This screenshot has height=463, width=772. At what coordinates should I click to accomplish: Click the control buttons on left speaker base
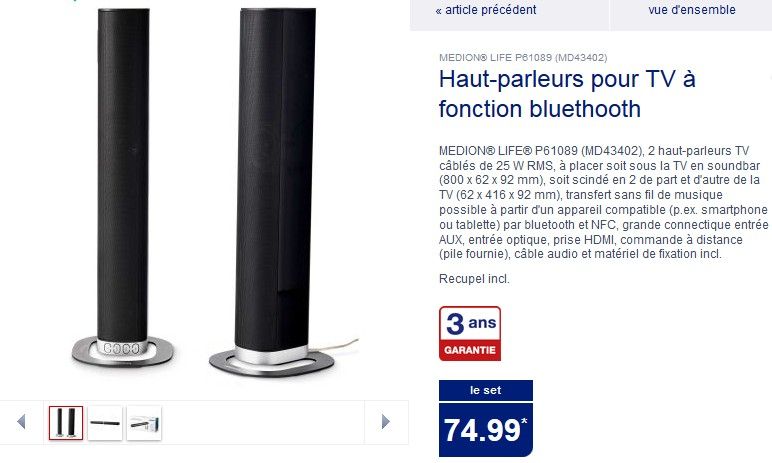[x=122, y=348]
